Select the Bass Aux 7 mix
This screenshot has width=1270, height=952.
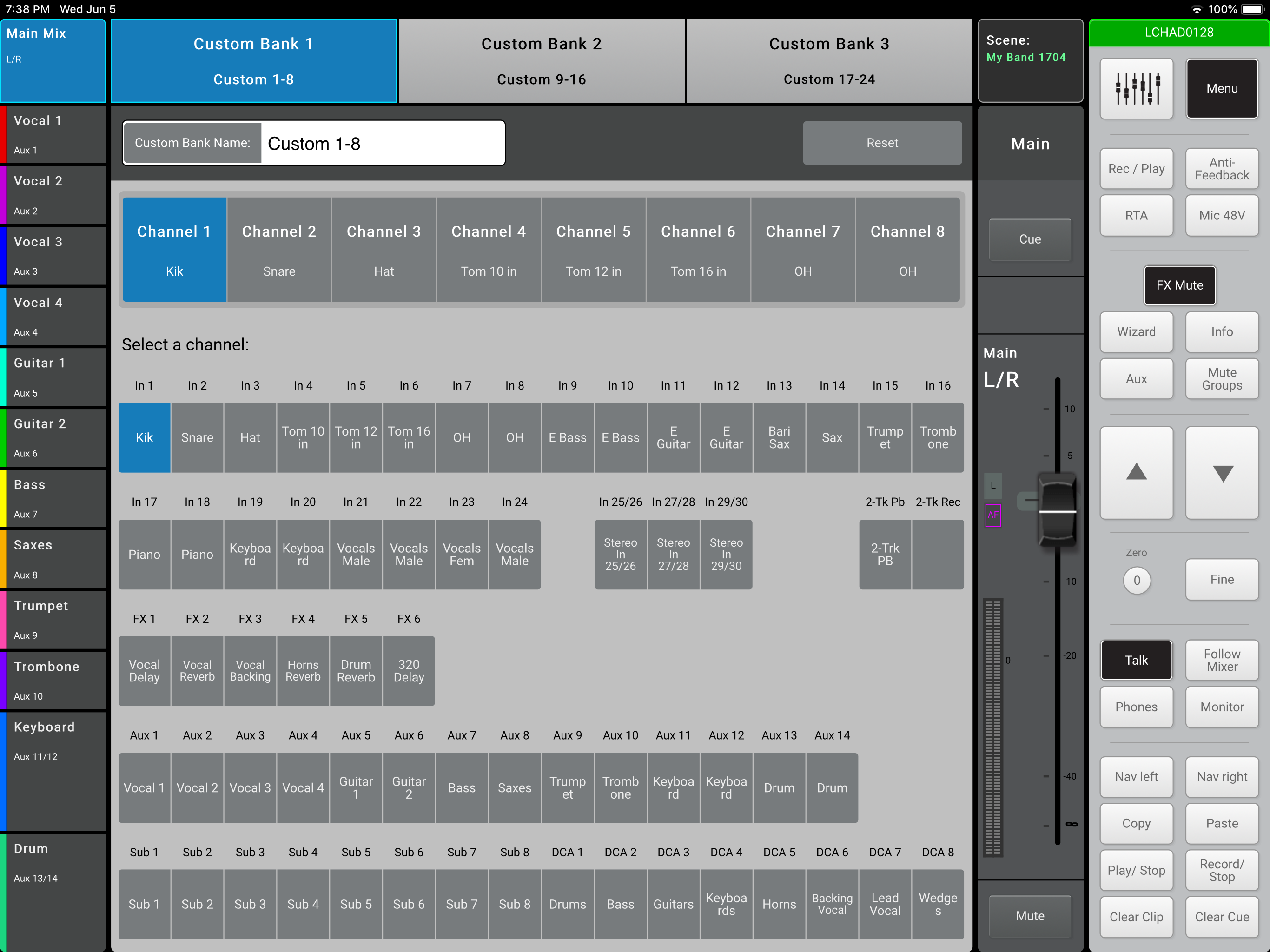[53, 498]
